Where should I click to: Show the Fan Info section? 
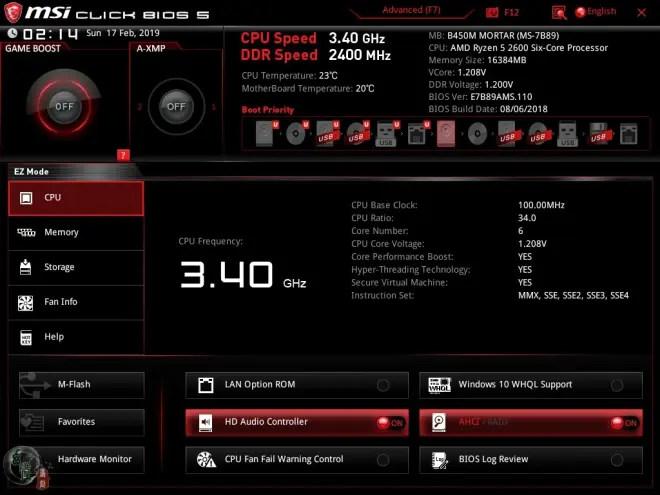click(x=76, y=302)
